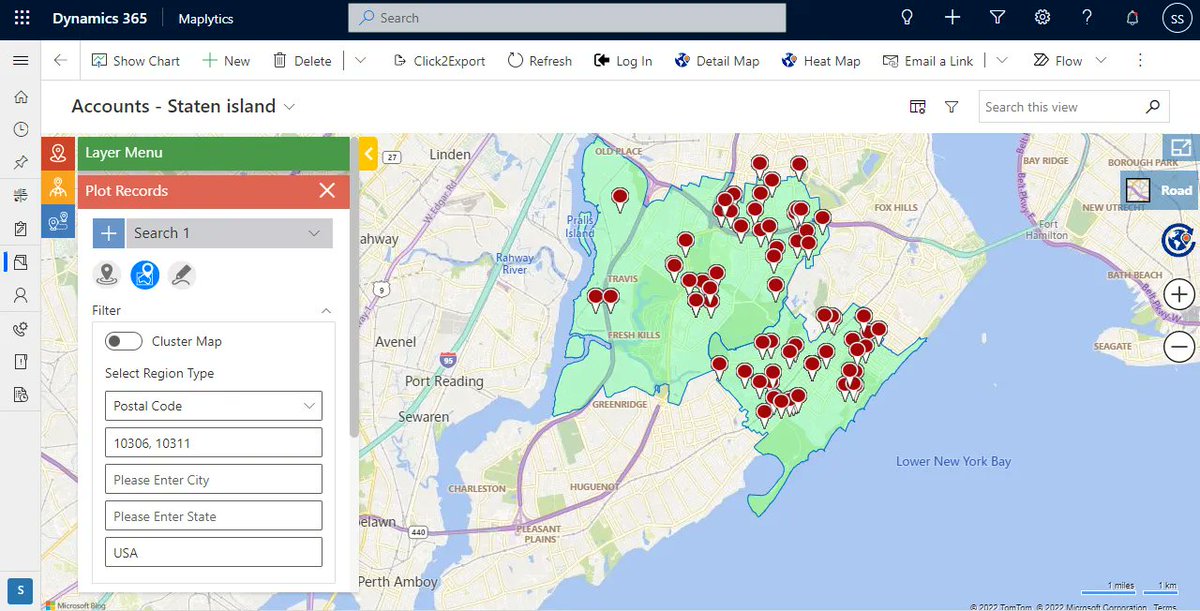Open the view filter funnel icon
The image size is (1200, 611).
952,107
